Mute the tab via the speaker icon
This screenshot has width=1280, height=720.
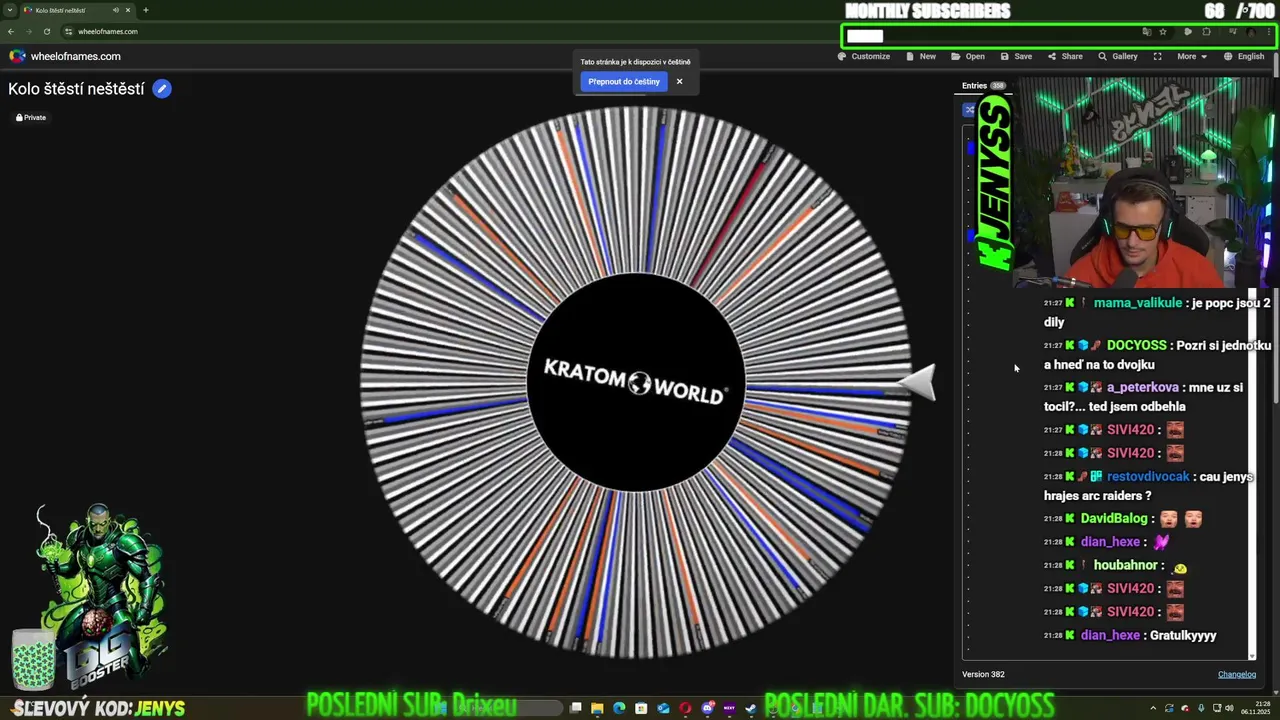pos(115,10)
